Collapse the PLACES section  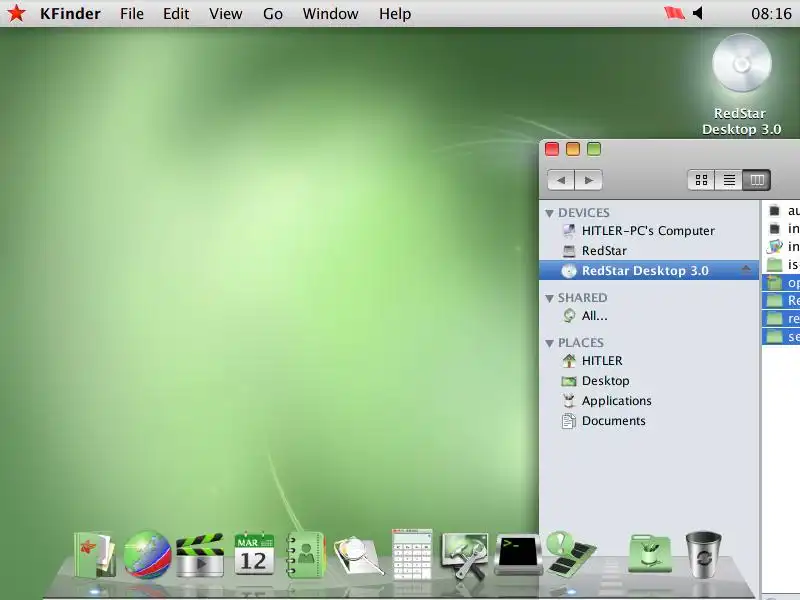point(549,343)
